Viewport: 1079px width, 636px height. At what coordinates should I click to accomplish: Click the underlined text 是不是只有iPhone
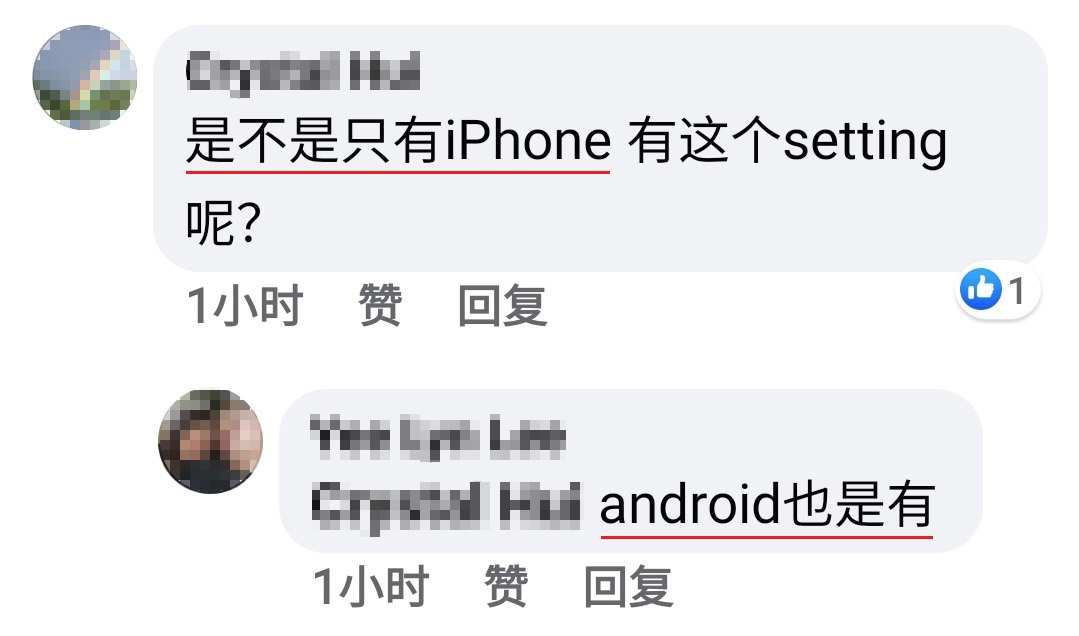click(398, 141)
